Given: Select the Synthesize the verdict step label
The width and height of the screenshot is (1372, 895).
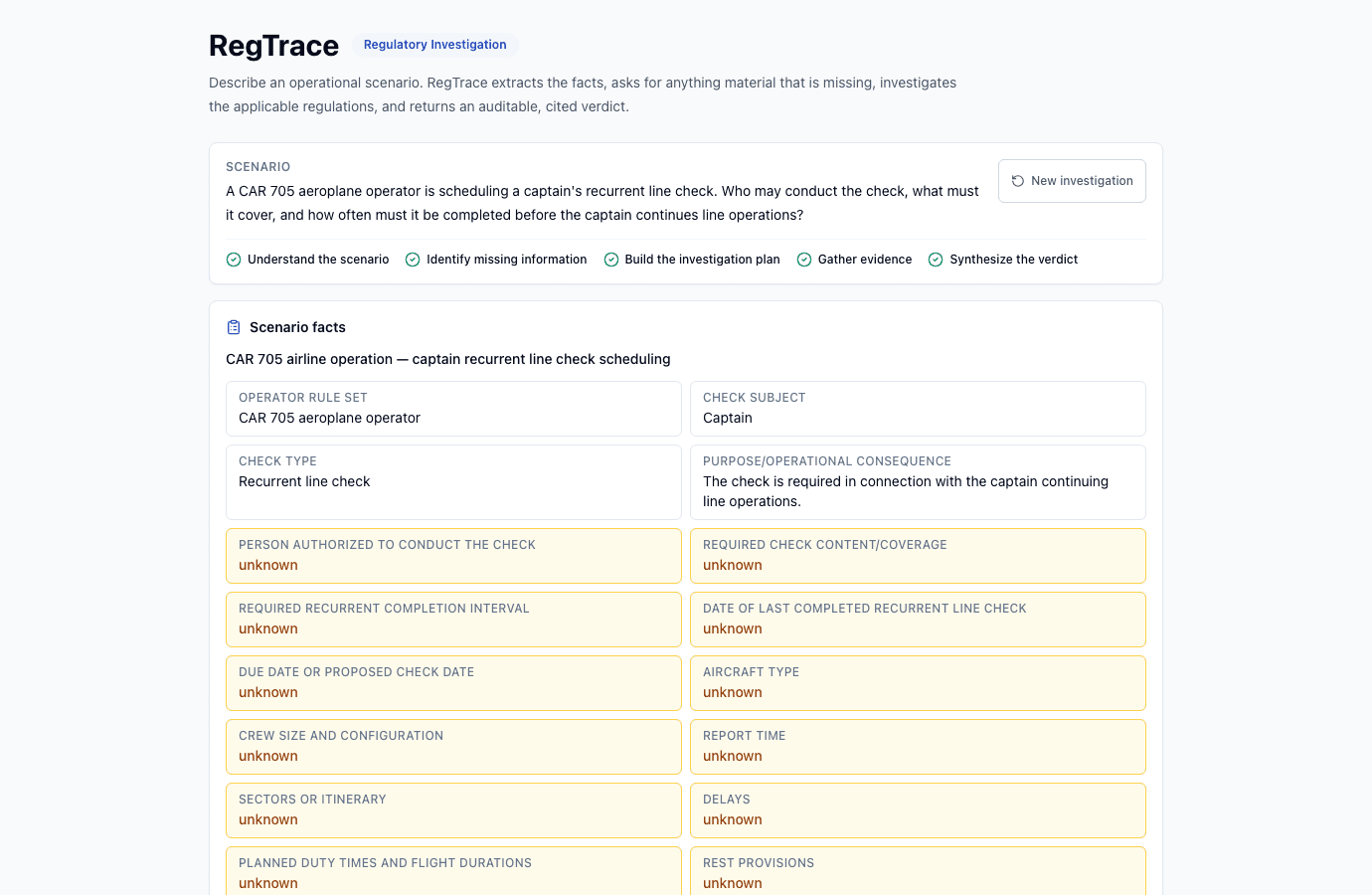Looking at the screenshot, I should 1014,260.
